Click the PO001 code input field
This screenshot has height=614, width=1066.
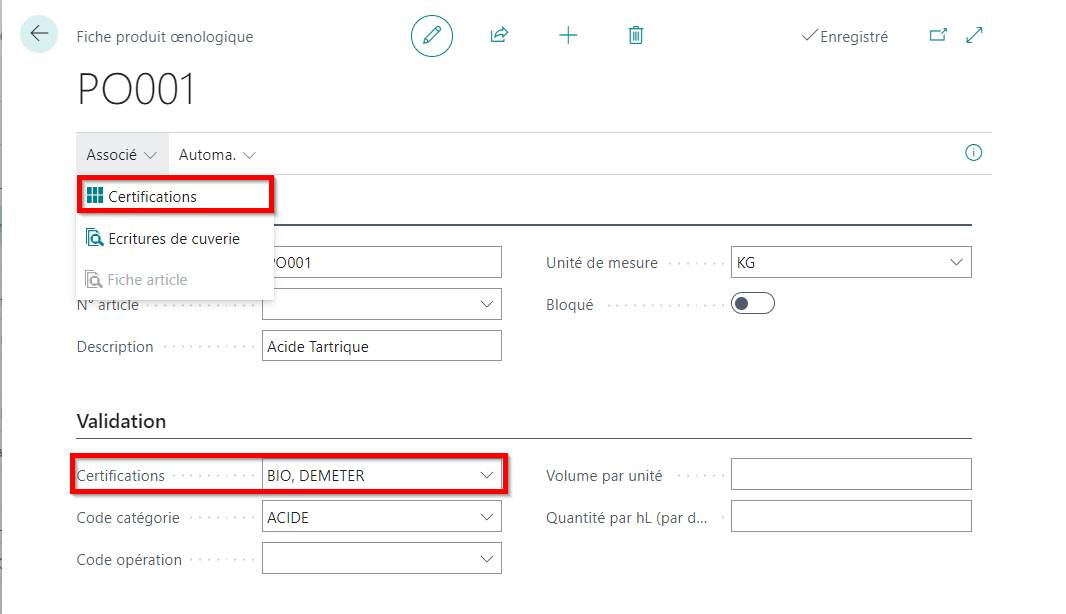[x=388, y=262]
